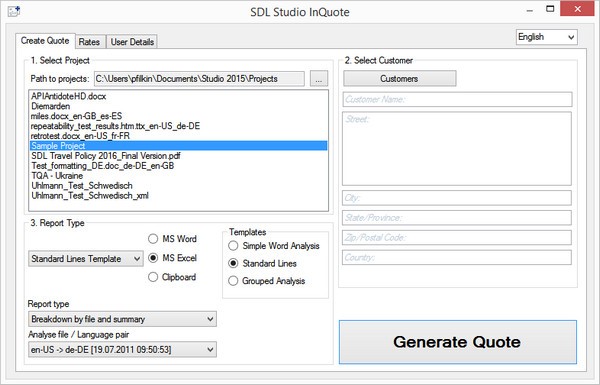The height and width of the screenshot is (385, 600).
Task: Click the Generate Quote button
Action: 458,342
